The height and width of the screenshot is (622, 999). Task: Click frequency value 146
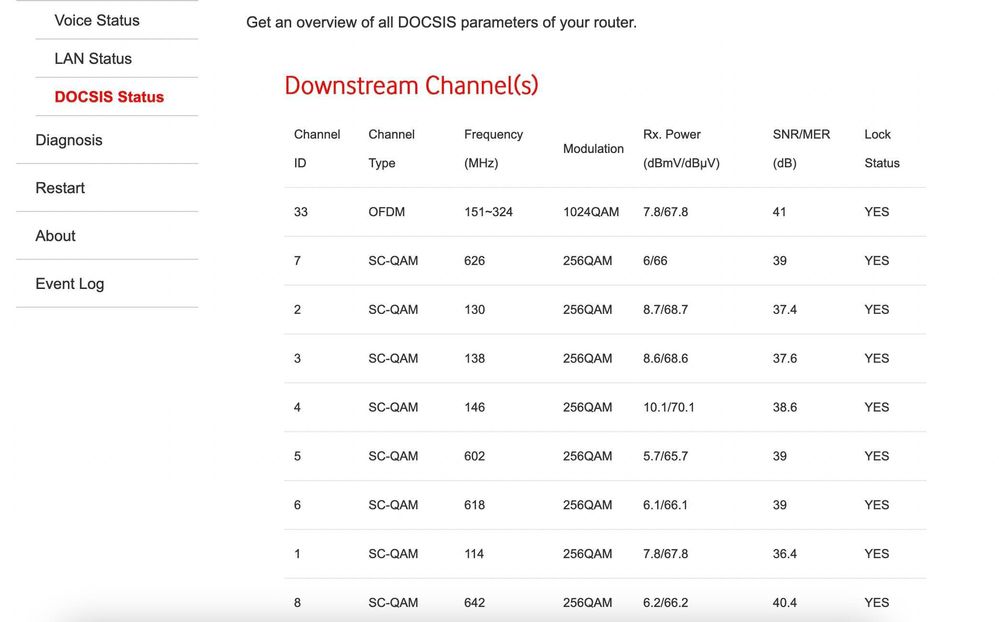tap(474, 407)
